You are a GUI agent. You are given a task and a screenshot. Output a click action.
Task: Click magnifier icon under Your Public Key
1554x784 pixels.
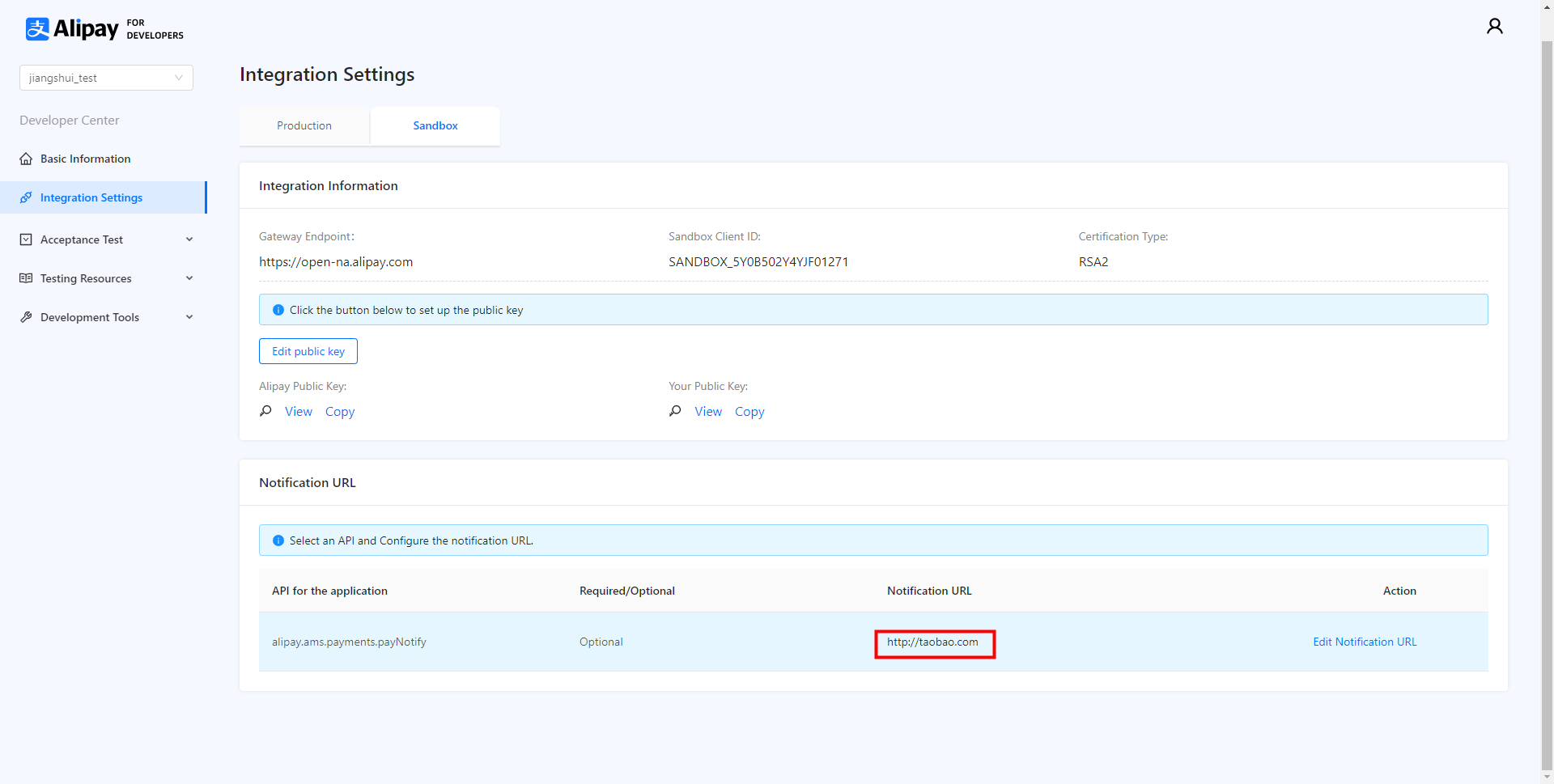tap(675, 411)
